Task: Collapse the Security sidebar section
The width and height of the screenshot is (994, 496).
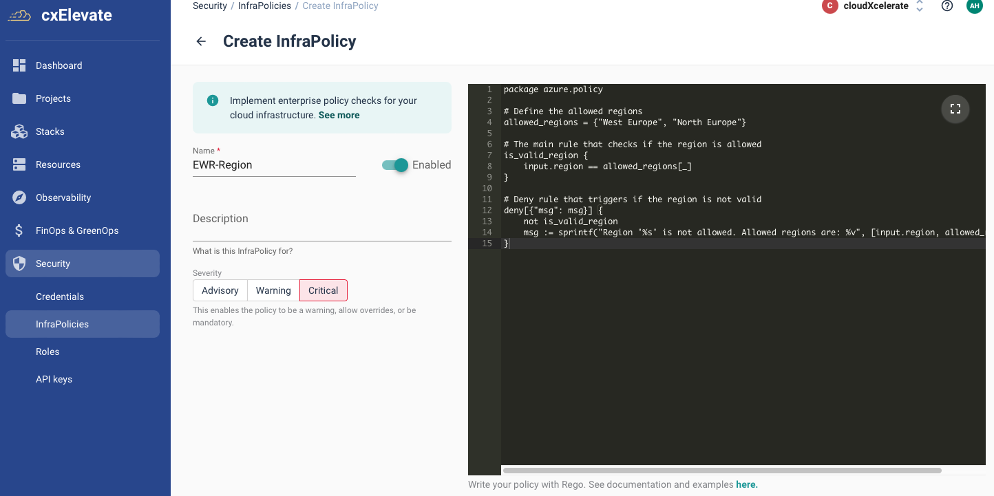Action: pyautogui.click(x=82, y=263)
